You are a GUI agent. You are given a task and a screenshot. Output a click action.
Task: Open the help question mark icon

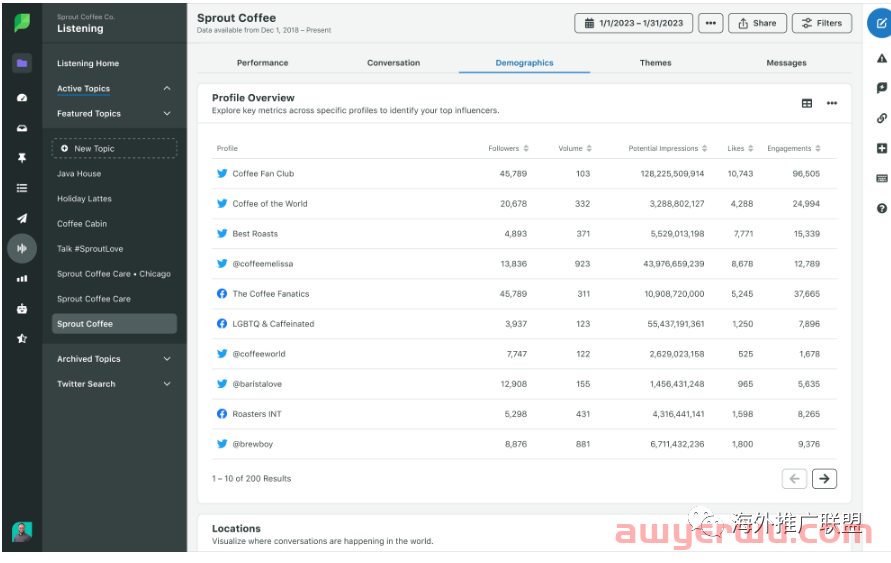coord(881,208)
